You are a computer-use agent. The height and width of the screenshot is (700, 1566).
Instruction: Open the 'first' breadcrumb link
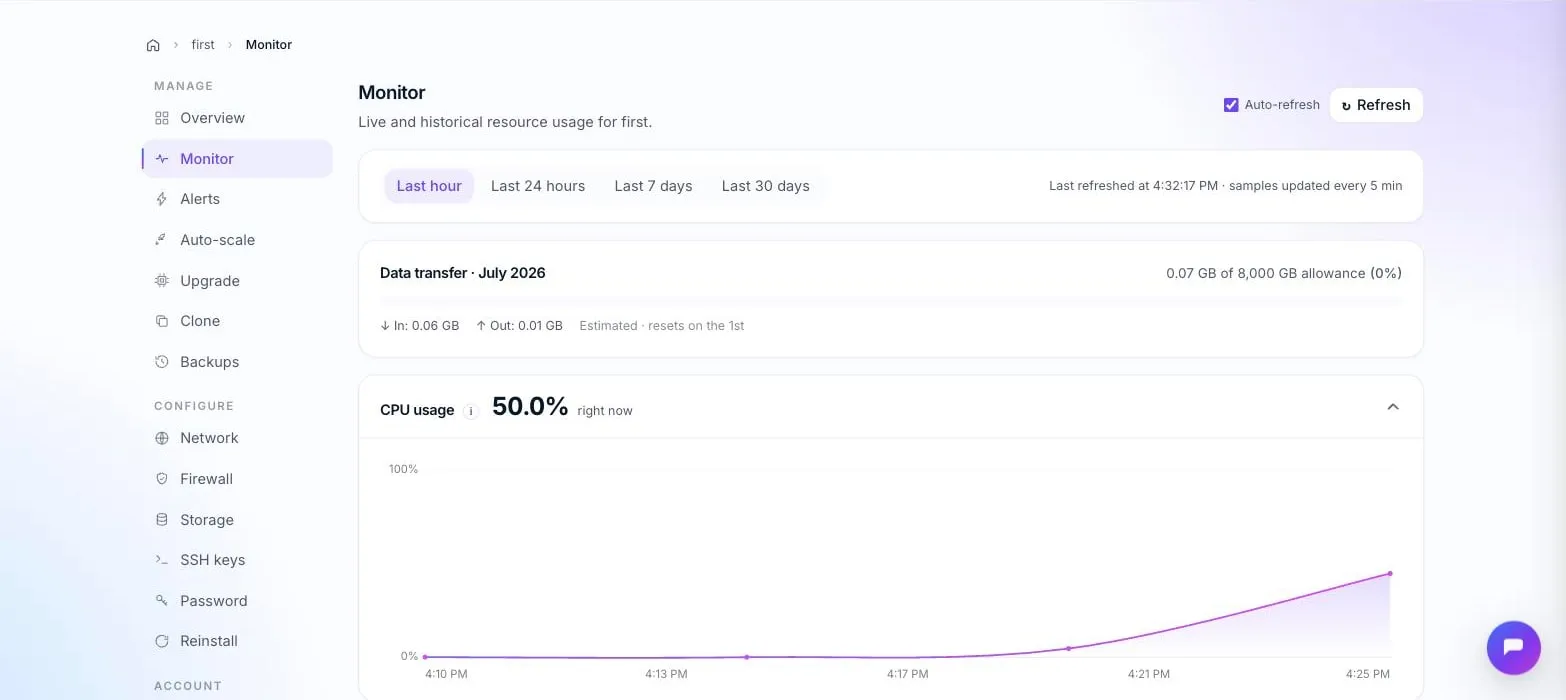(x=203, y=45)
